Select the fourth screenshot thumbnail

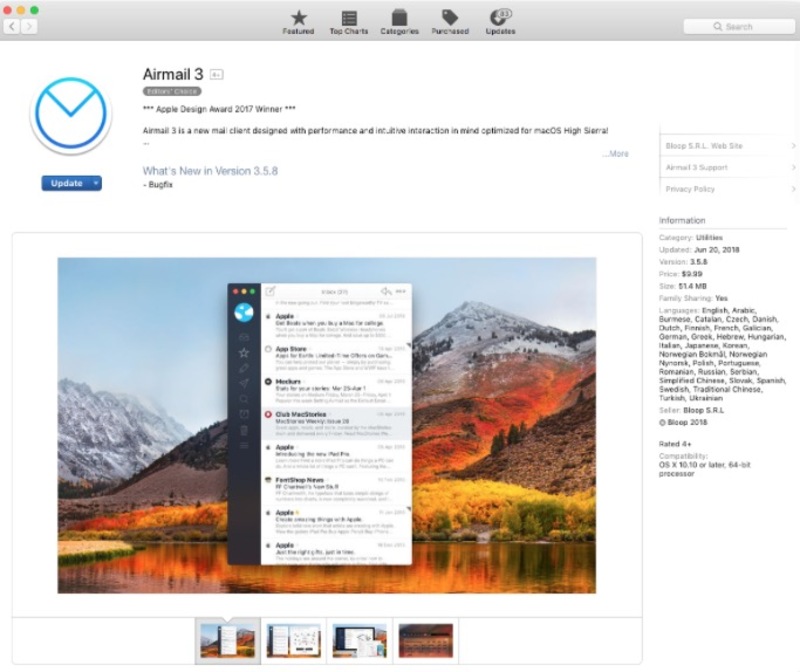click(426, 641)
